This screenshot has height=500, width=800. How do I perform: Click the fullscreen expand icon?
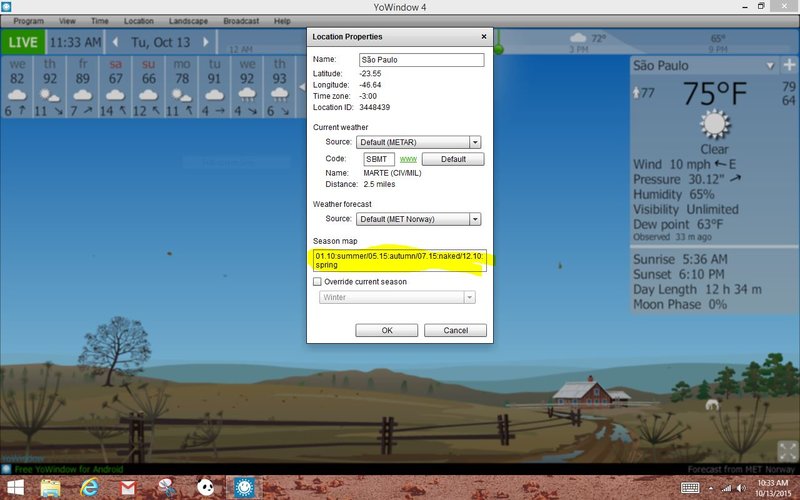pyautogui.click(x=787, y=452)
